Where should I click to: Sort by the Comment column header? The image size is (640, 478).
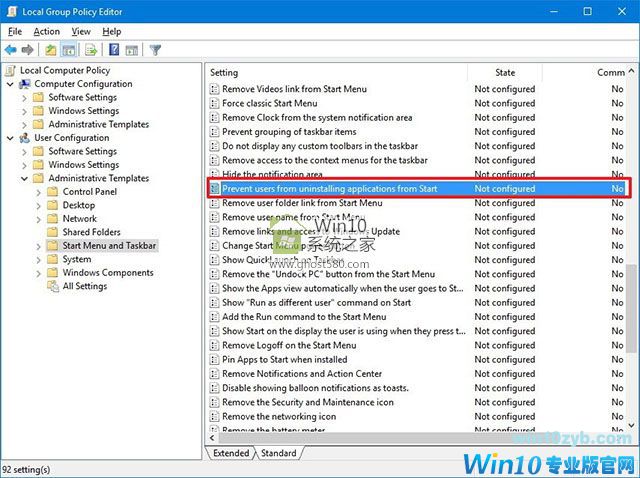click(584, 73)
